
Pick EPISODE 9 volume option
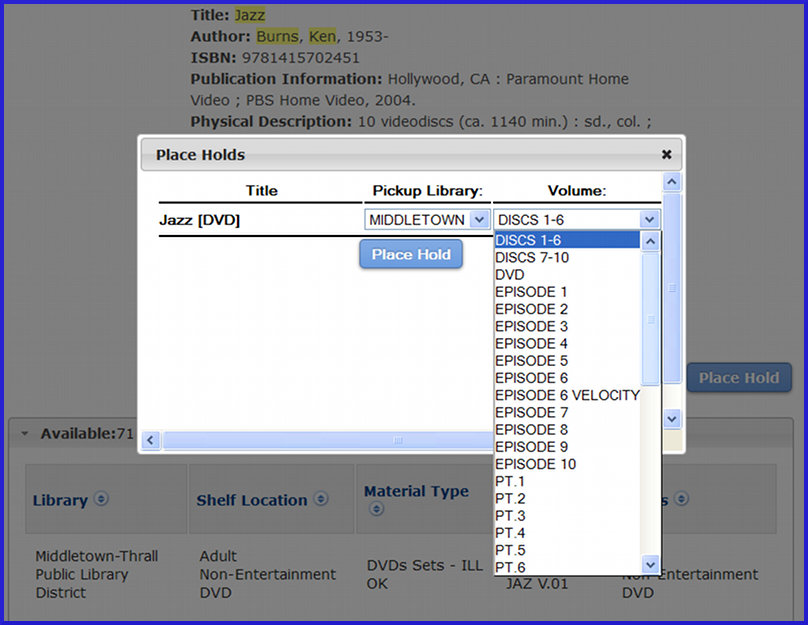click(x=567, y=447)
